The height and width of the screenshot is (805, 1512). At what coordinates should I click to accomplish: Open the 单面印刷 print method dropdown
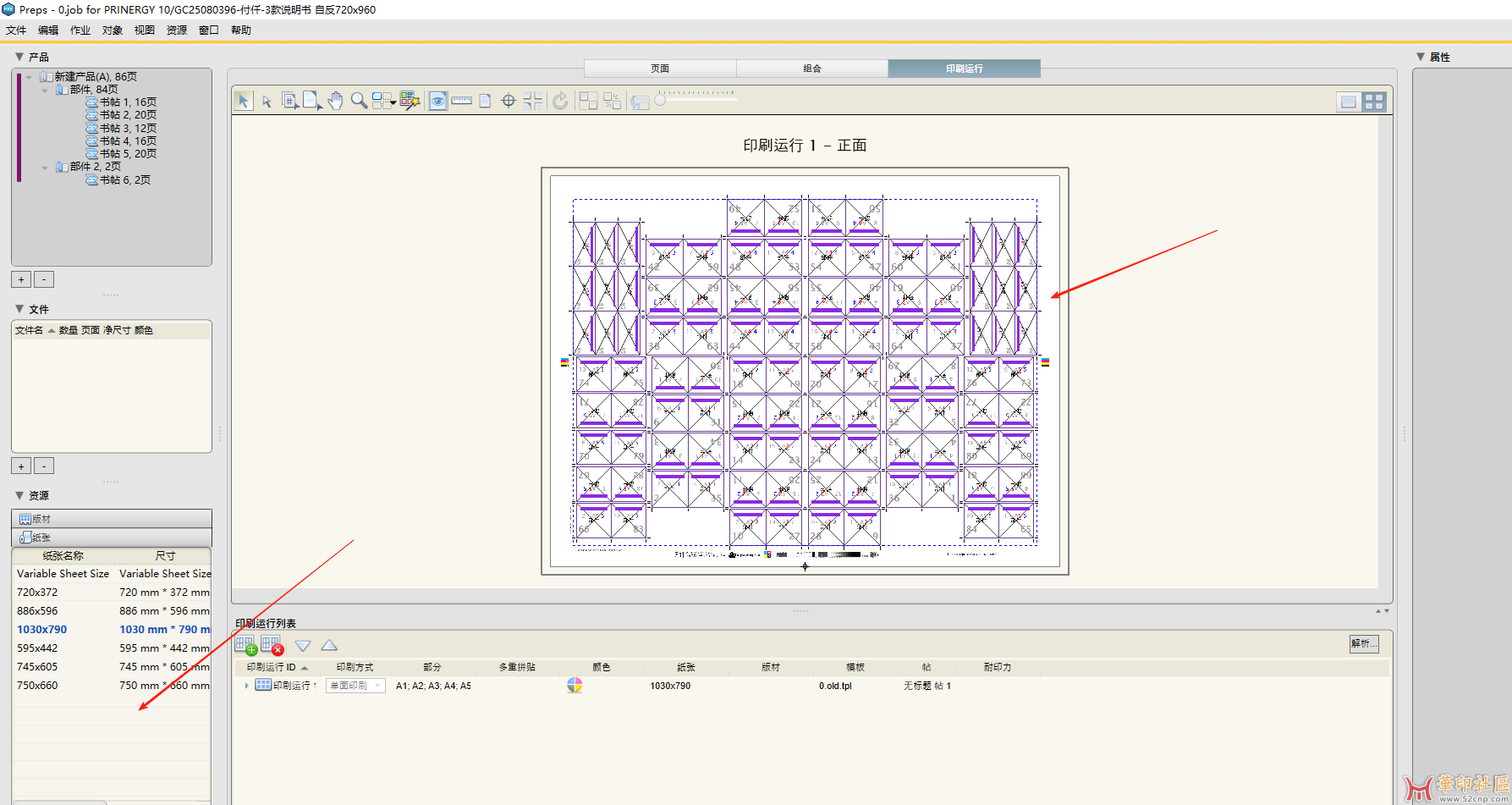pyautogui.click(x=355, y=686)
